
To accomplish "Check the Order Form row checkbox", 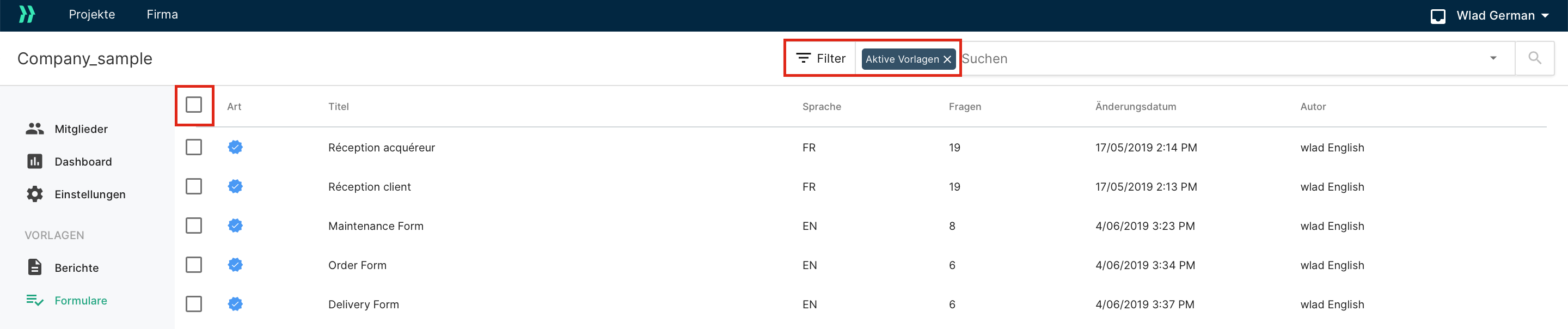I will click(194, 265).
